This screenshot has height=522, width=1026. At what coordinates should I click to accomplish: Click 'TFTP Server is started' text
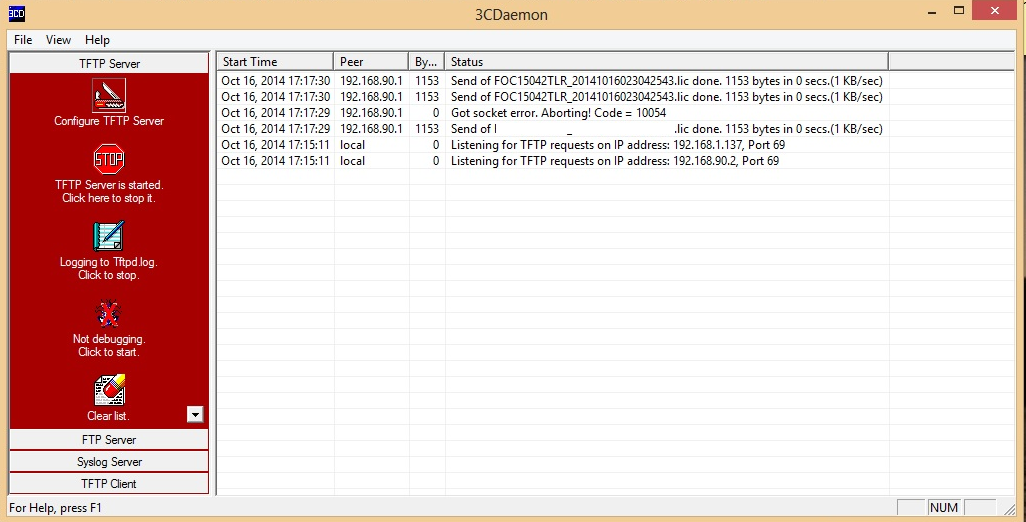pyautogui.click(x=109, y=185)
